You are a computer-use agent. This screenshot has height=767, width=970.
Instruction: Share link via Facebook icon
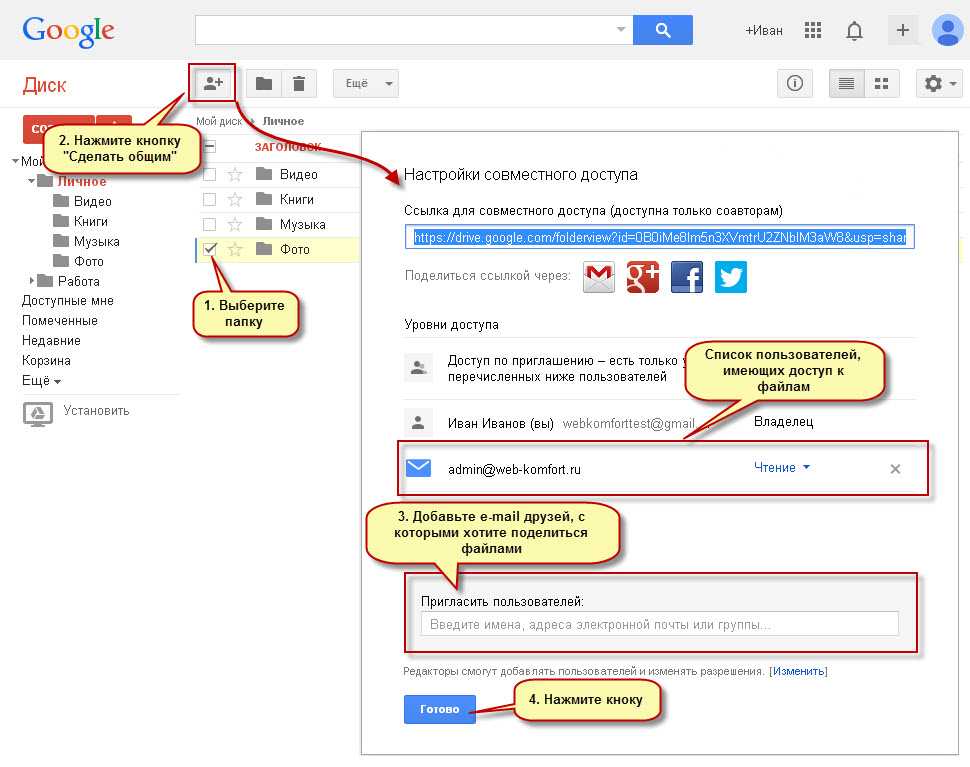tap(687, 276)
